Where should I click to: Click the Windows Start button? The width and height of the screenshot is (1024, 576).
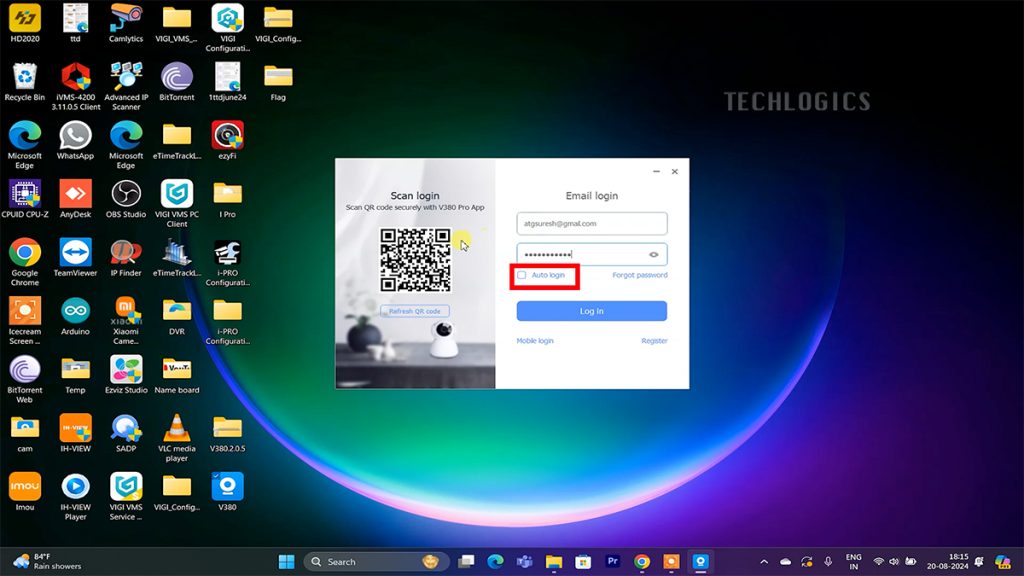tap(286, 562)
